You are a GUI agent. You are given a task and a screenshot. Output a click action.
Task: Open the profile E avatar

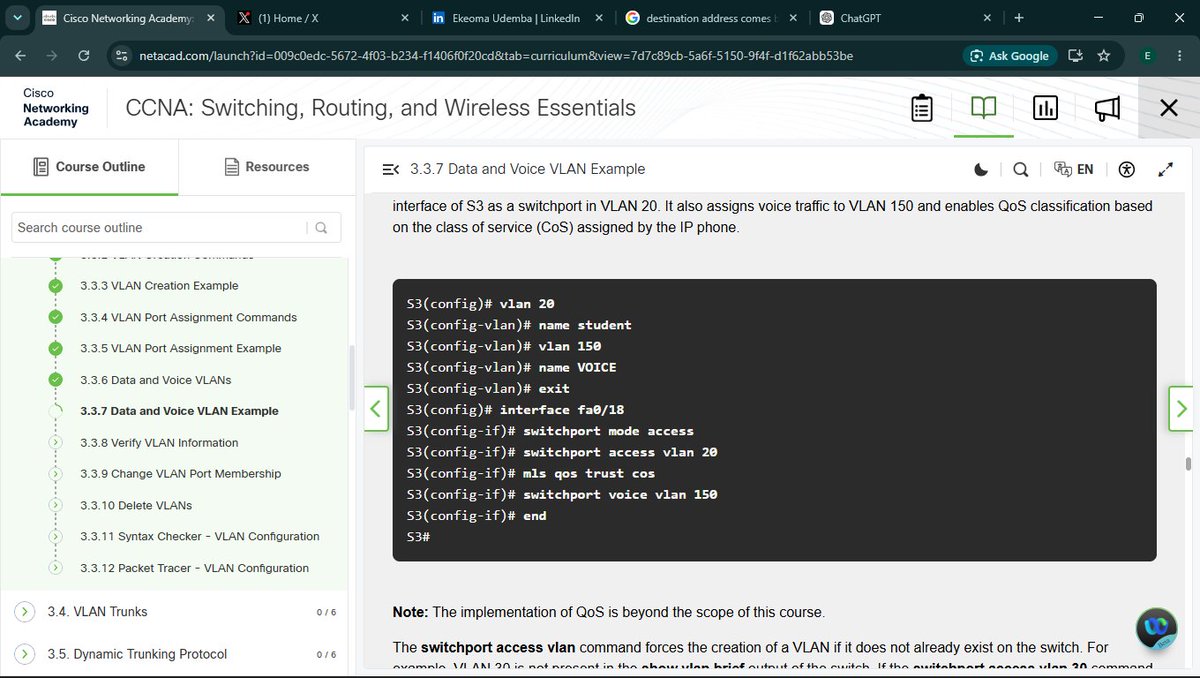click(1146, 56)
